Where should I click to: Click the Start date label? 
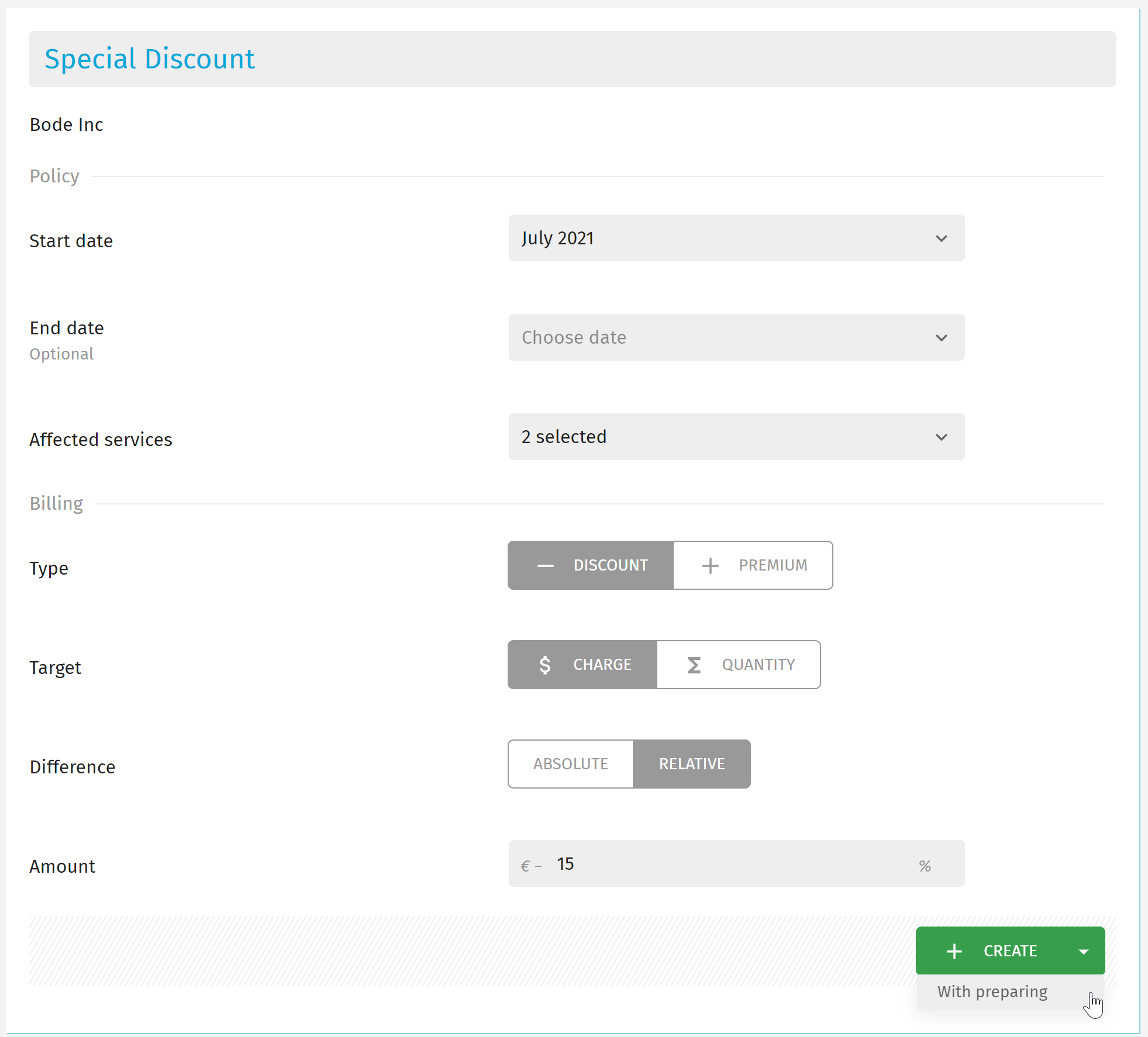tap(71, 241)
